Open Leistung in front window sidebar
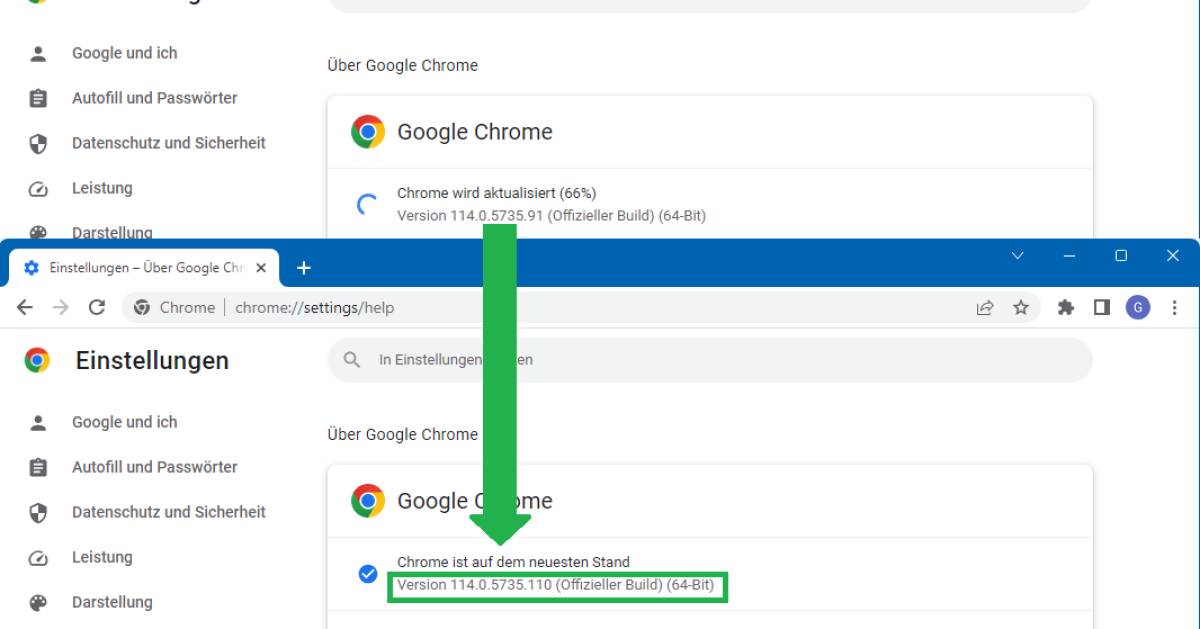1200x629 pixels. coord(102,557)
